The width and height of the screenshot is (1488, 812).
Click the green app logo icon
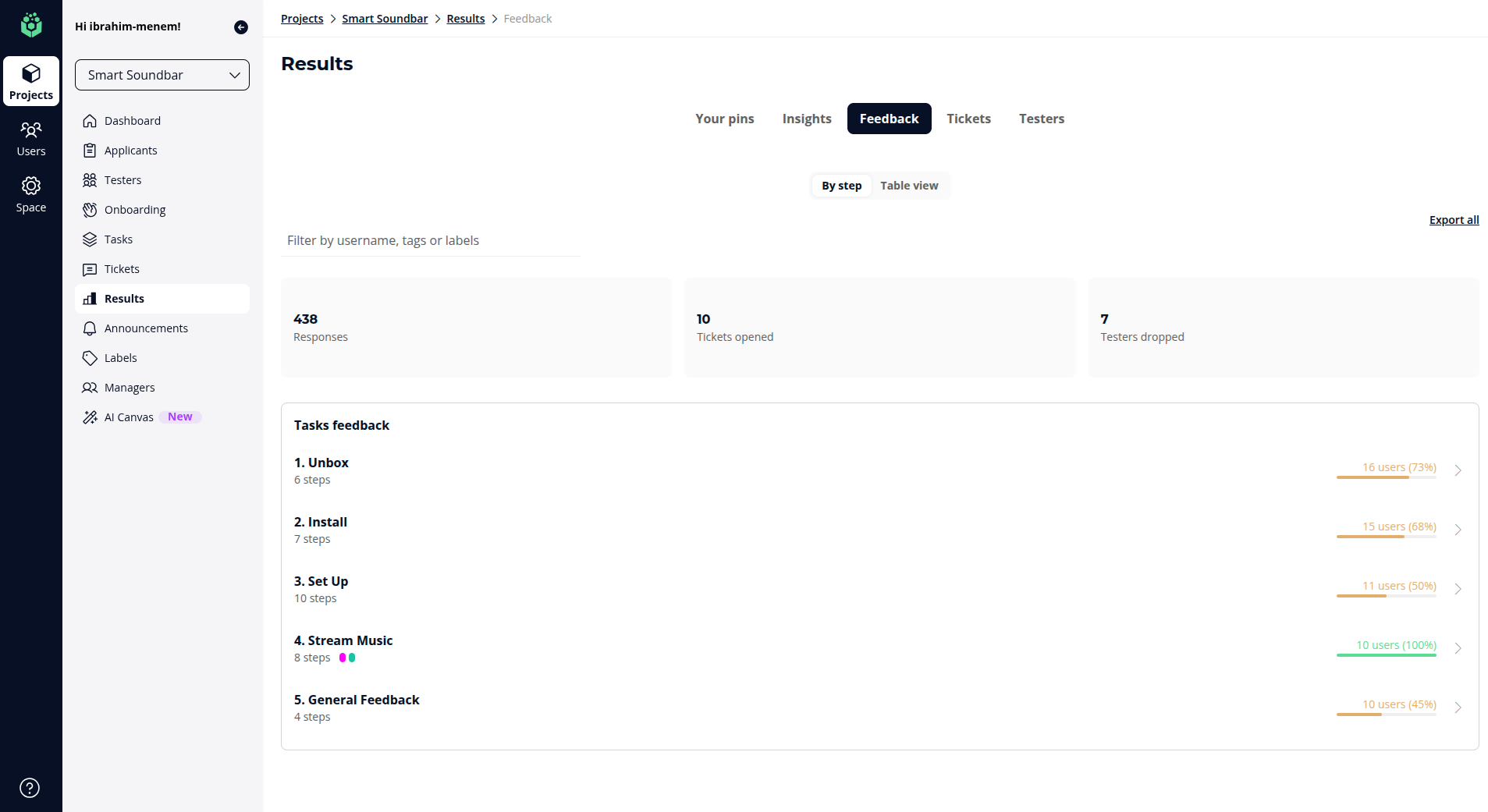31,25
